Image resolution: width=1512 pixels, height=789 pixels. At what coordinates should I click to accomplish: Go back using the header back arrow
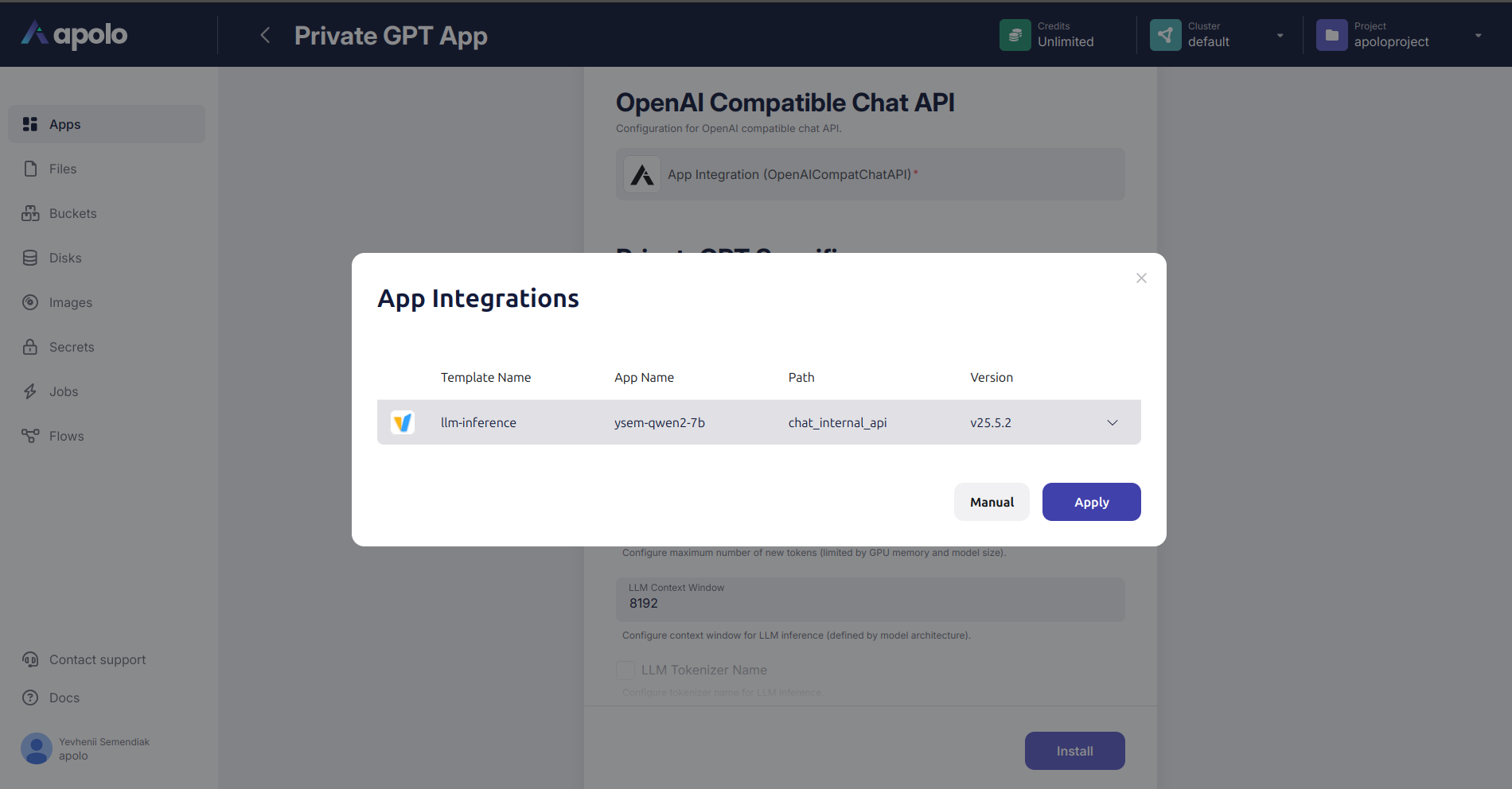(x=265, y=35)
